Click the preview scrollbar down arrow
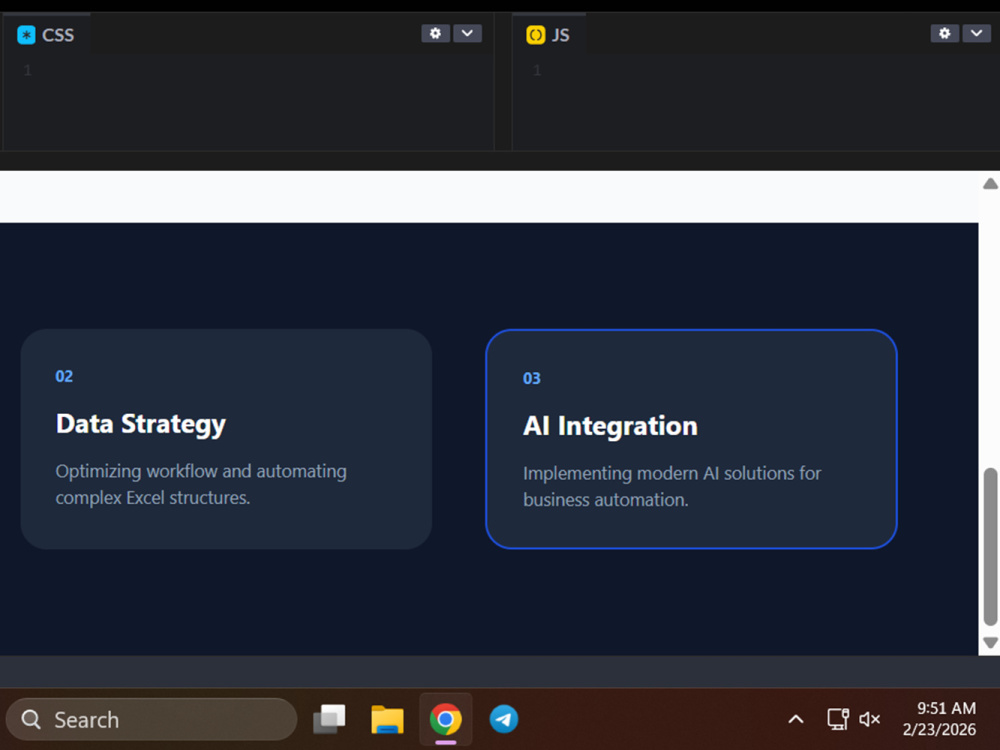 [x=990, y=642]
